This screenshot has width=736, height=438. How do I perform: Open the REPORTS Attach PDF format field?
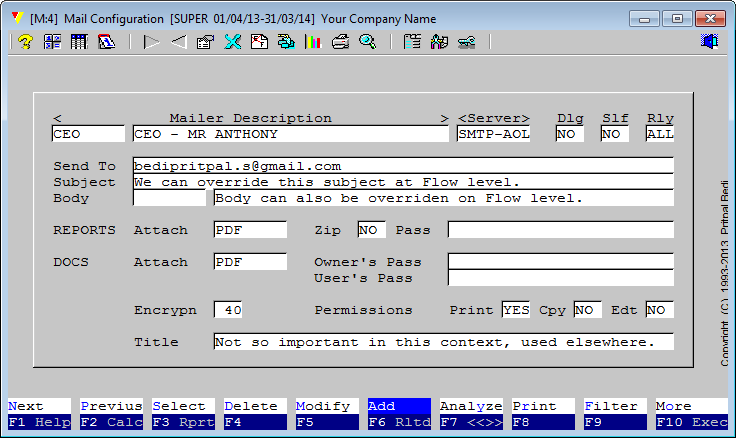(250, 230)
